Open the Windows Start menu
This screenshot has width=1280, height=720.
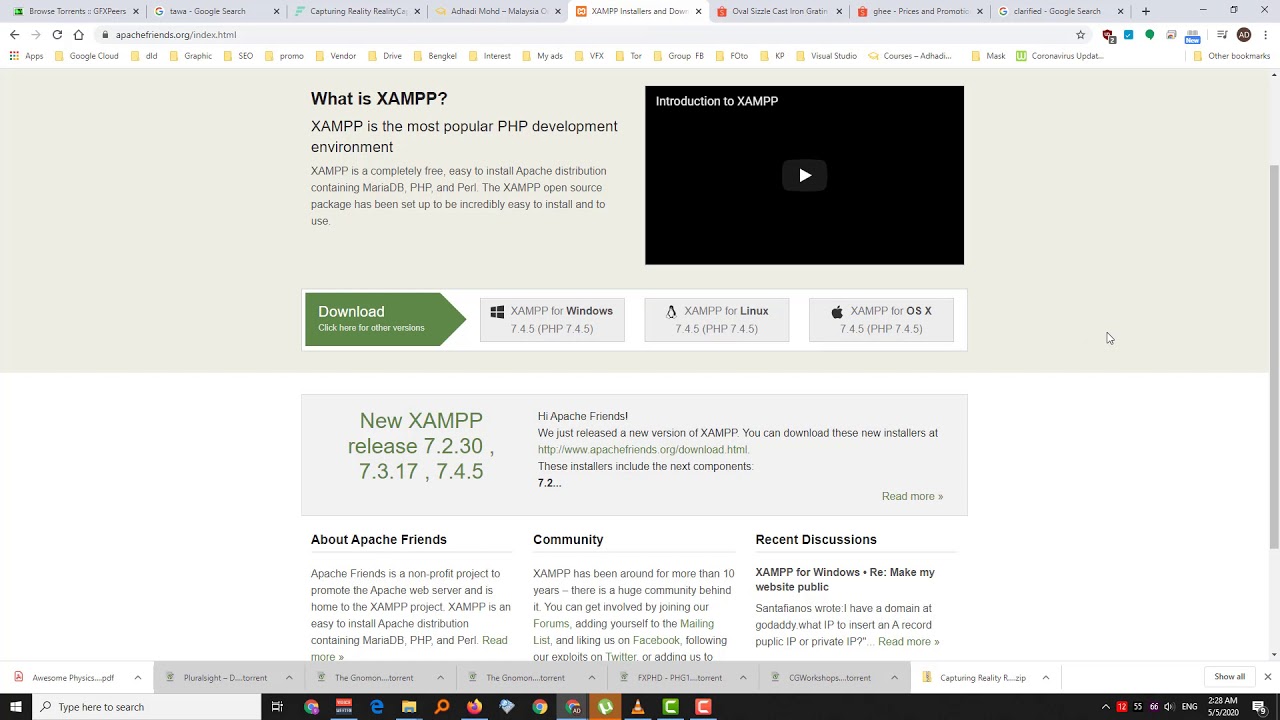tap(15, 707)
